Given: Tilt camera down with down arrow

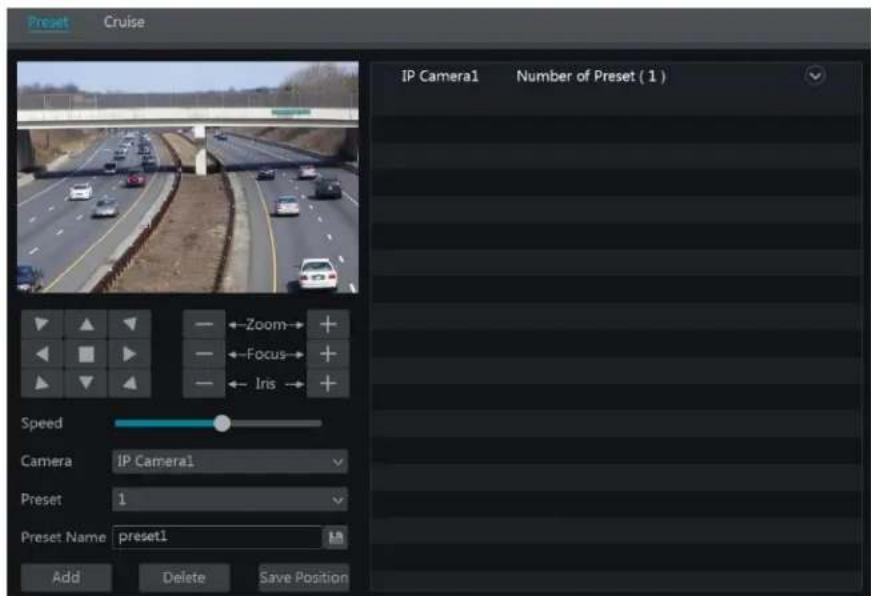Looking at the screenshot, I should 86,383.
